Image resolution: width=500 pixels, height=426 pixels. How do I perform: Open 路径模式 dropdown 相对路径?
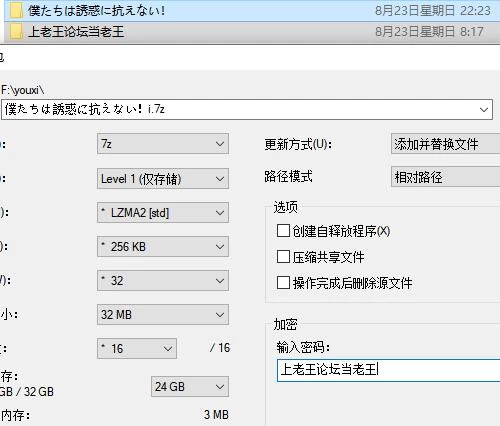tap(446, 177)
